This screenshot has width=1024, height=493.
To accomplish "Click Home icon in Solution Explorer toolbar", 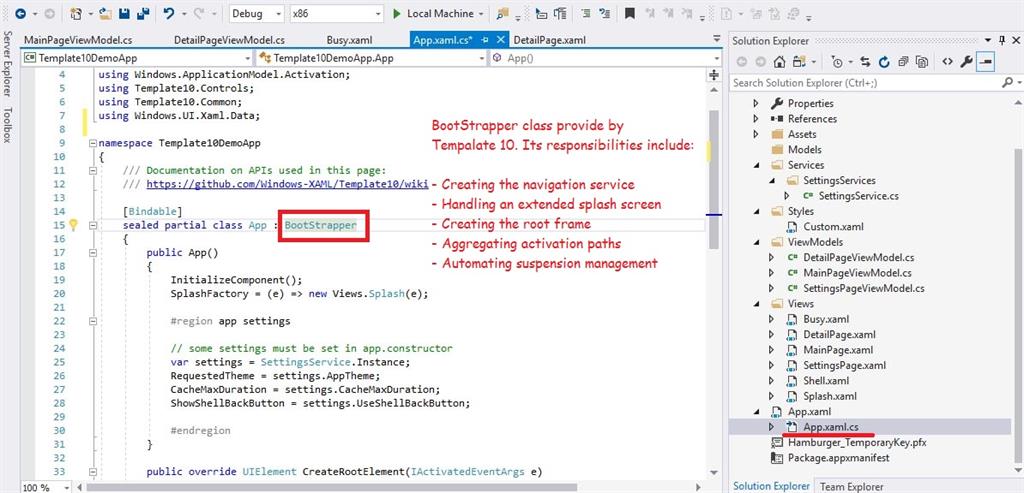I will (x=779, y=61).
